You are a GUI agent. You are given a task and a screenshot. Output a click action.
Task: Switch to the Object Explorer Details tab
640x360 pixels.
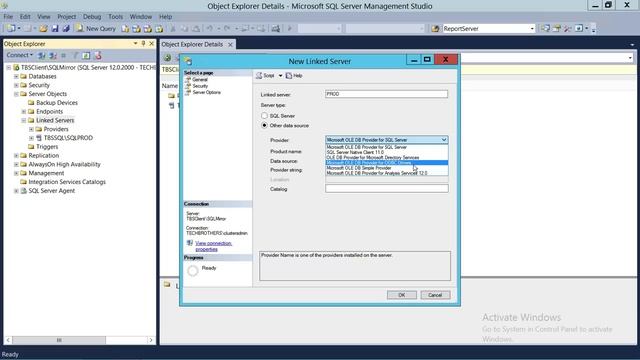click(192, 44)
